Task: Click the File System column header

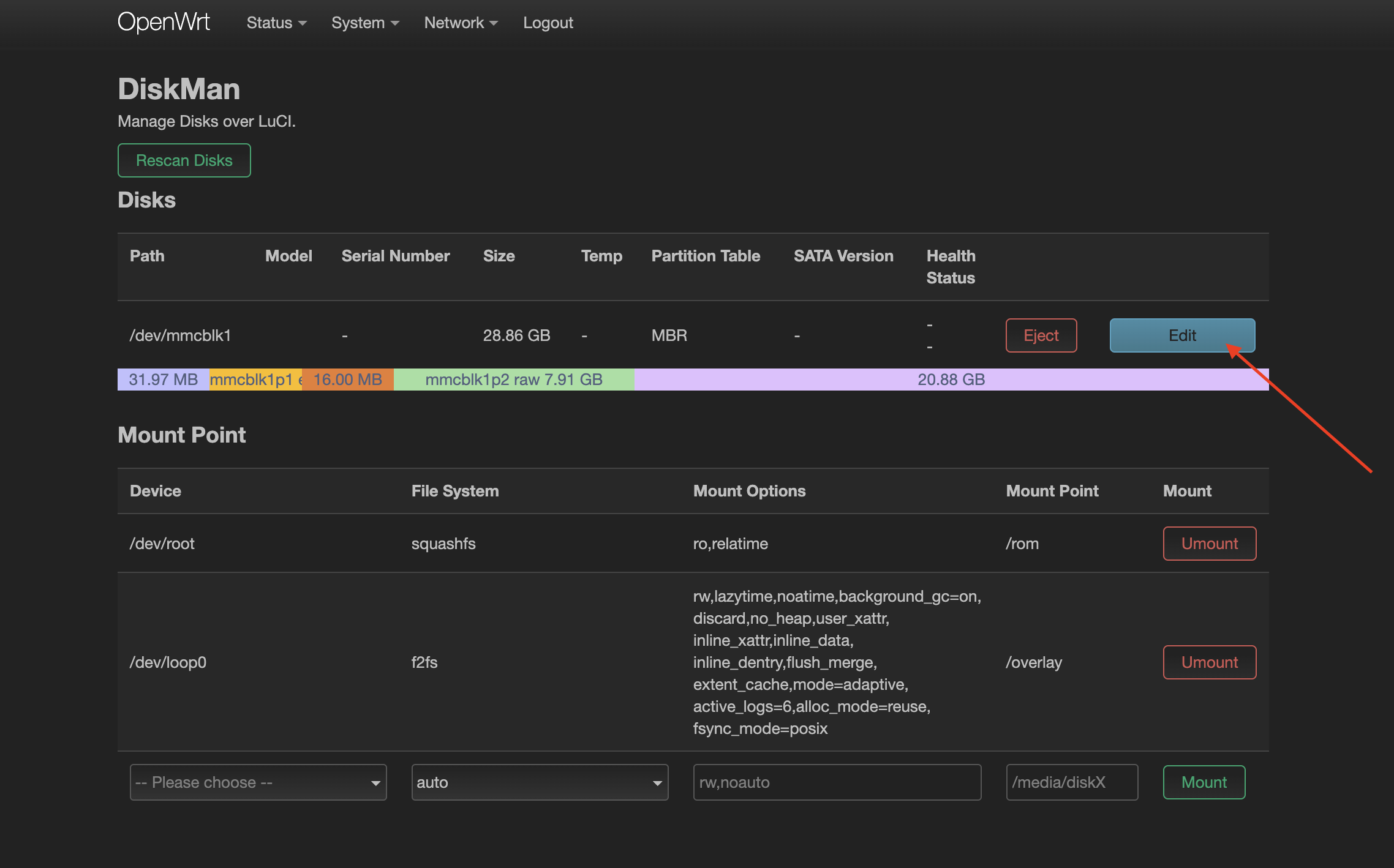Action: (x=455, y=491)
